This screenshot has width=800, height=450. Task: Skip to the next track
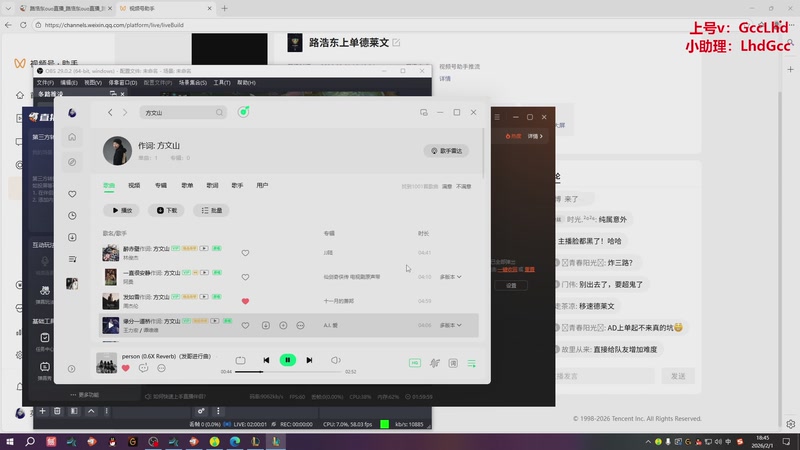[x=309, y=360]
